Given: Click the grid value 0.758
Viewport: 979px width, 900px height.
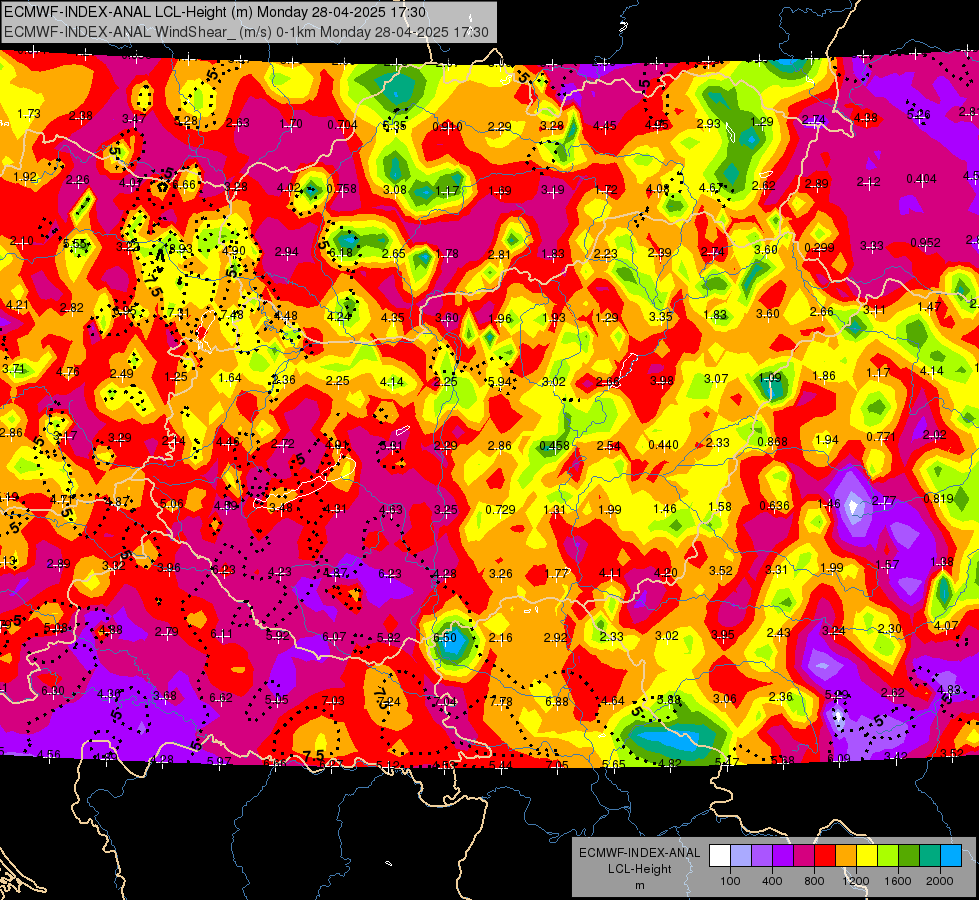Looking at the screenshot, I should point(342,189).
